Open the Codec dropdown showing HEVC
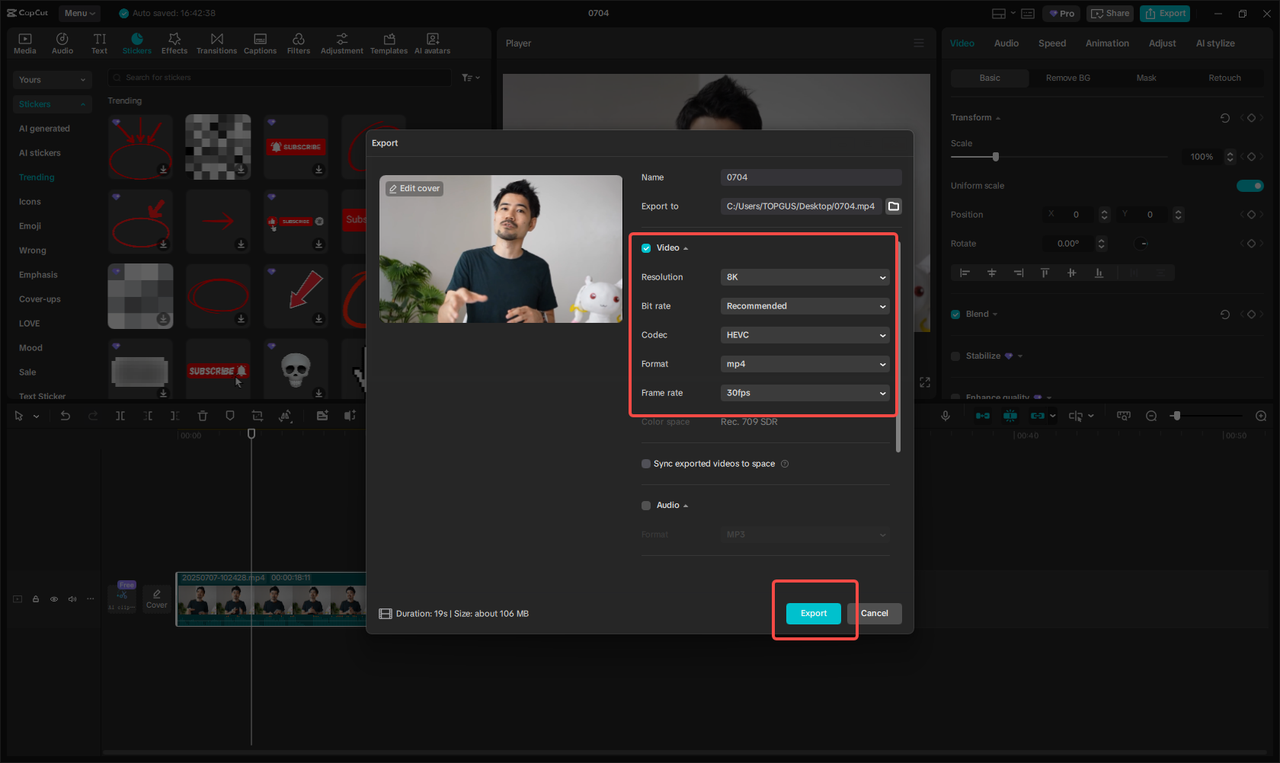This screenshot has width=1280, height=763. coord(804,335)
